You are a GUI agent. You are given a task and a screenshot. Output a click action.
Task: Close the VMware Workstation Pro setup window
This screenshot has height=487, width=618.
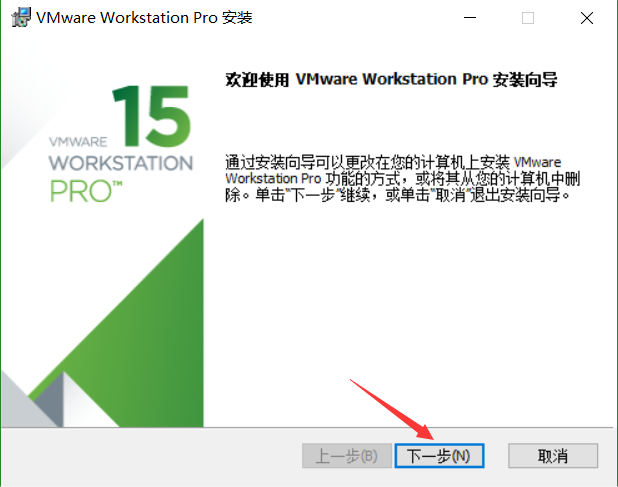586,18
